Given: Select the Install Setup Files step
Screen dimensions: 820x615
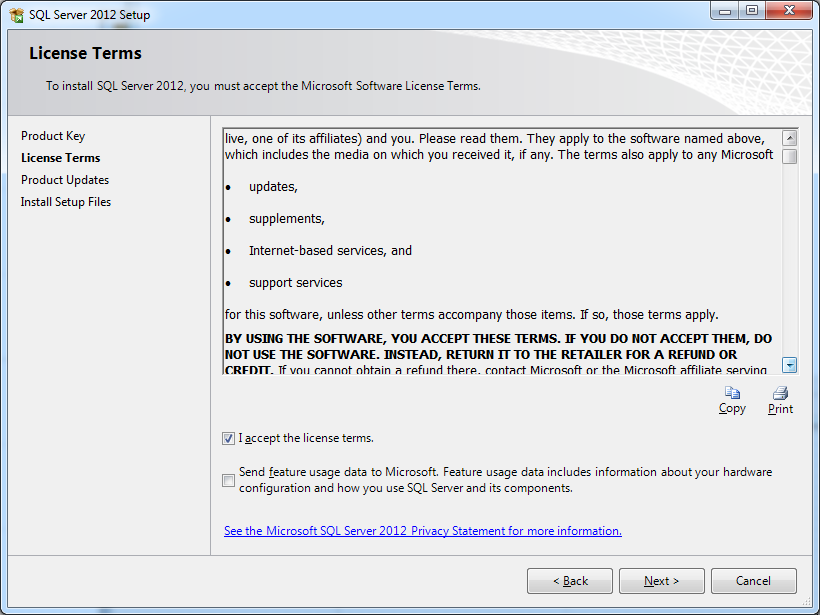Looking at the screenshot, I should pos(66,202).
